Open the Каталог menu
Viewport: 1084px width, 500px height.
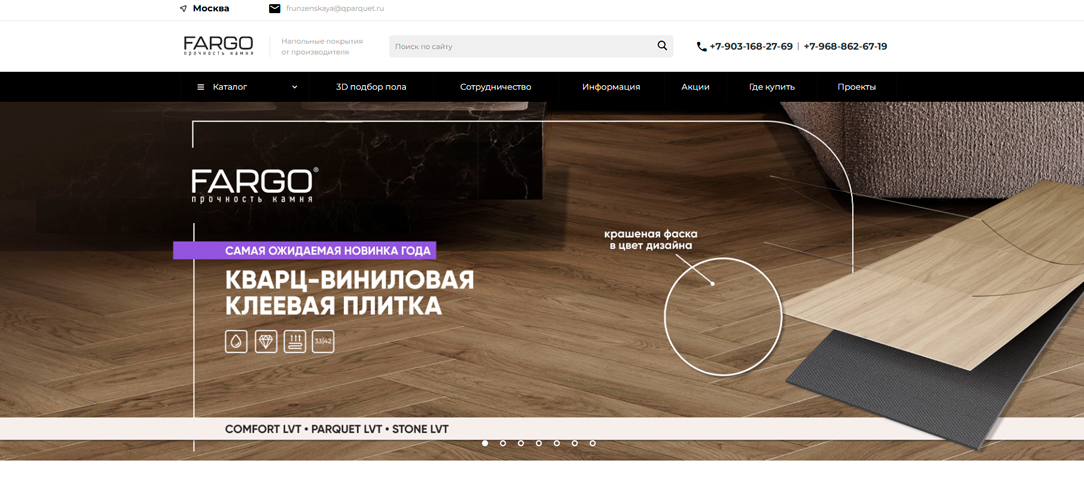[x=246, y=87]
